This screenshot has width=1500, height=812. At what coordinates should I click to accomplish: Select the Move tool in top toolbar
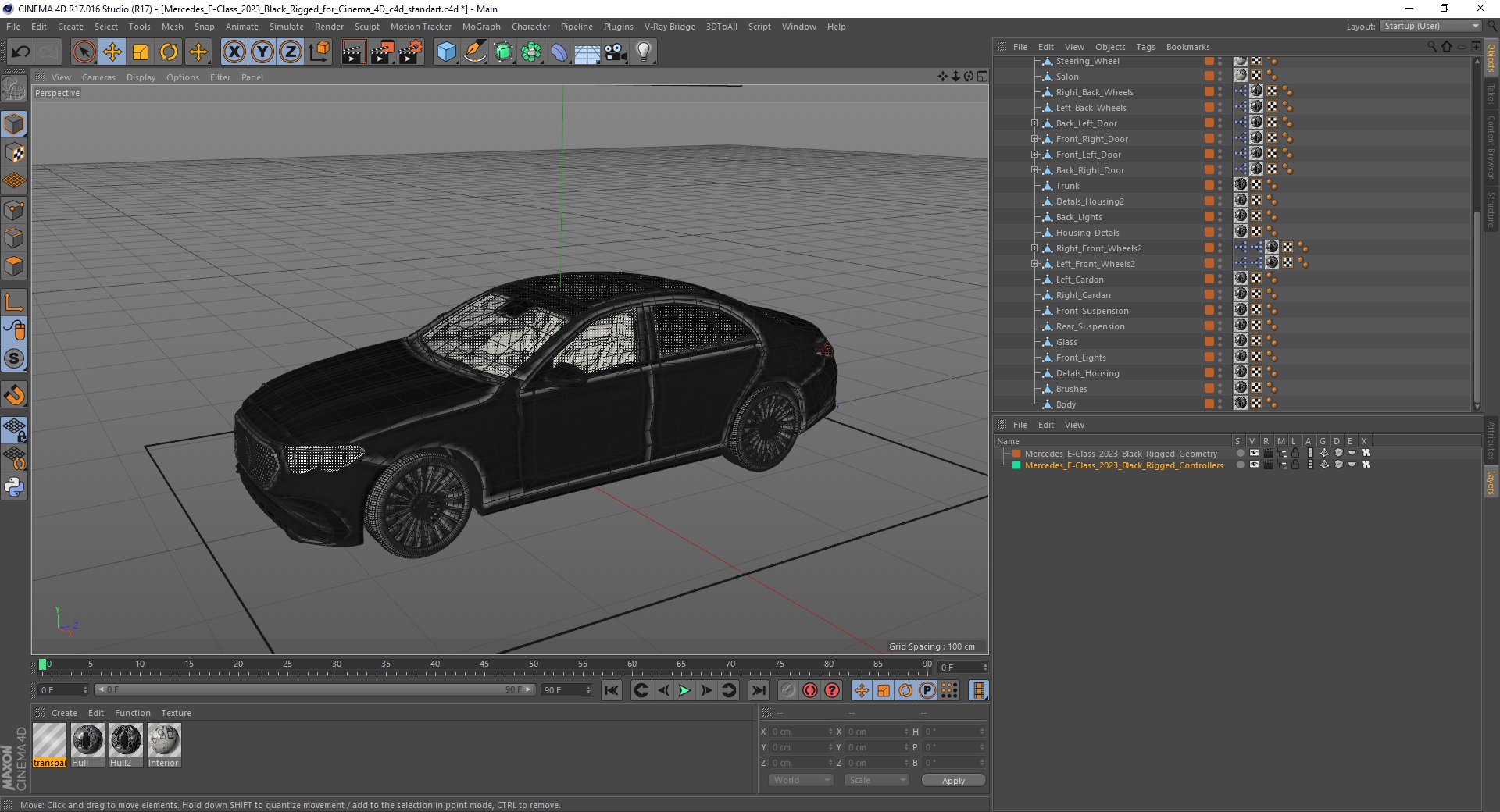[x=112, y=52]
